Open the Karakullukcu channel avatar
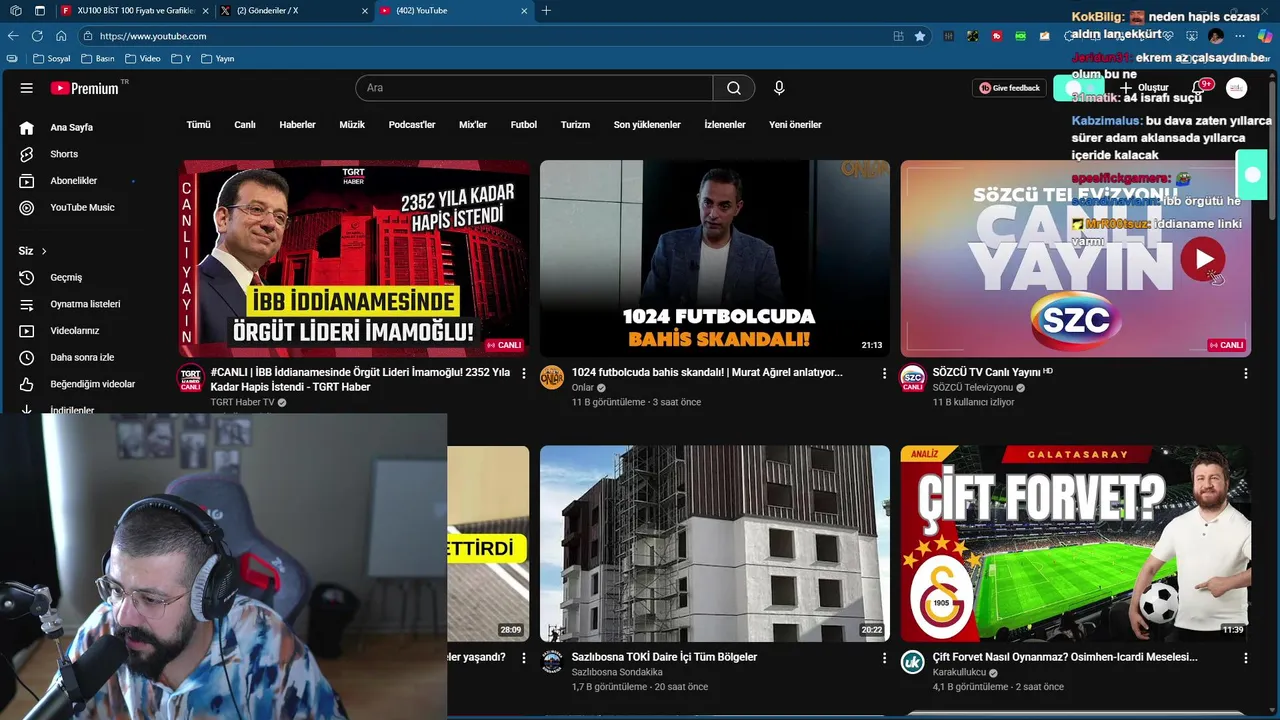 coord(913,662)
